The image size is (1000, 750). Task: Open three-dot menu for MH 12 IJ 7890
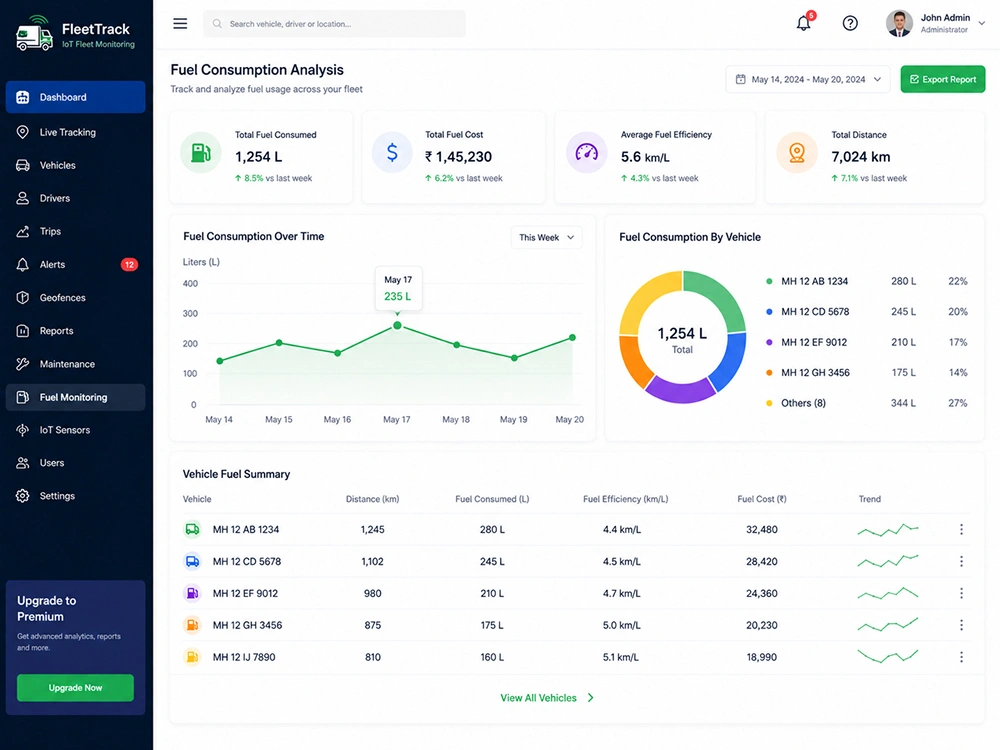tap(961, 657)
